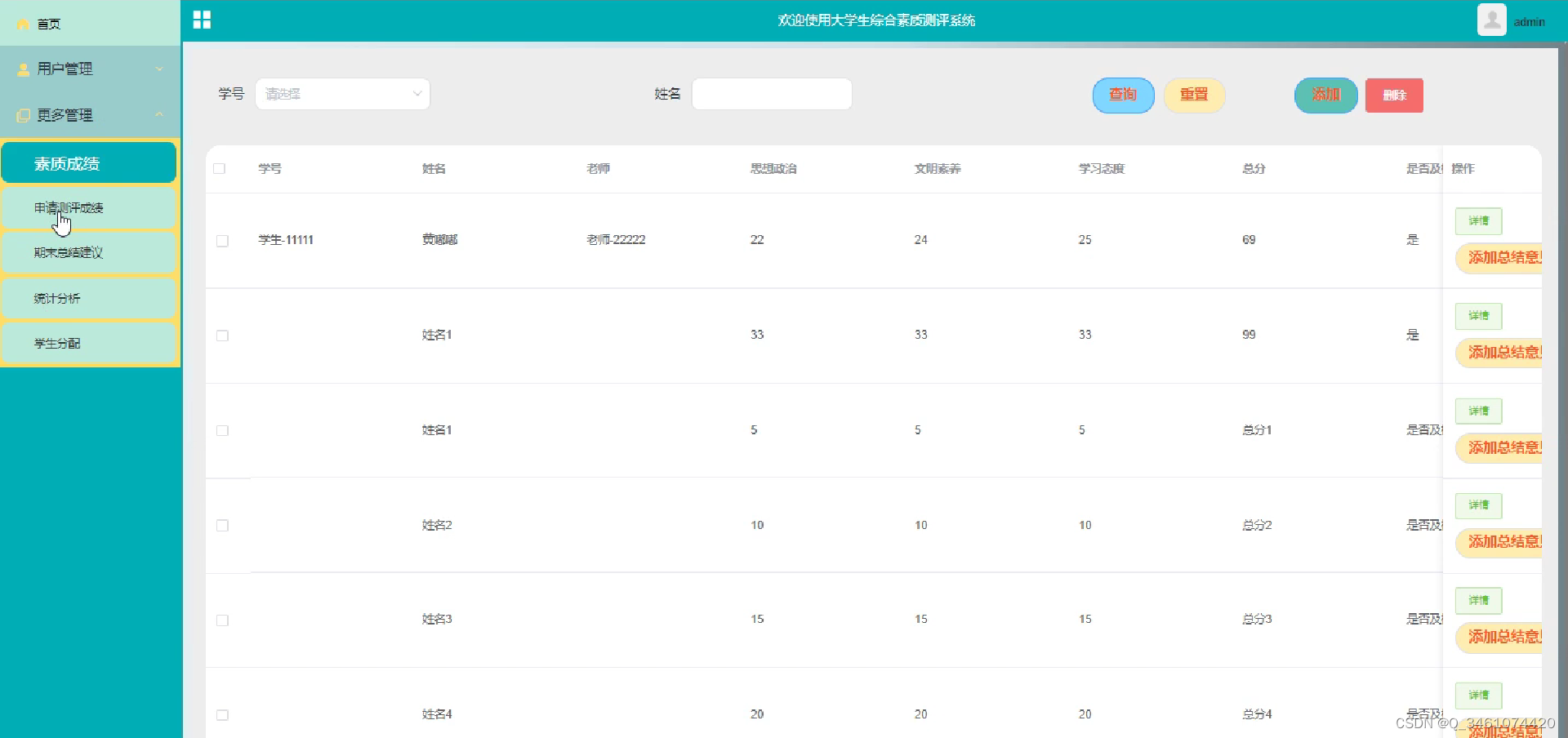Click the page title 欢迎使用大学生综合素质测评系统
Screen dimensions: 1568x738
pos(876,20)
